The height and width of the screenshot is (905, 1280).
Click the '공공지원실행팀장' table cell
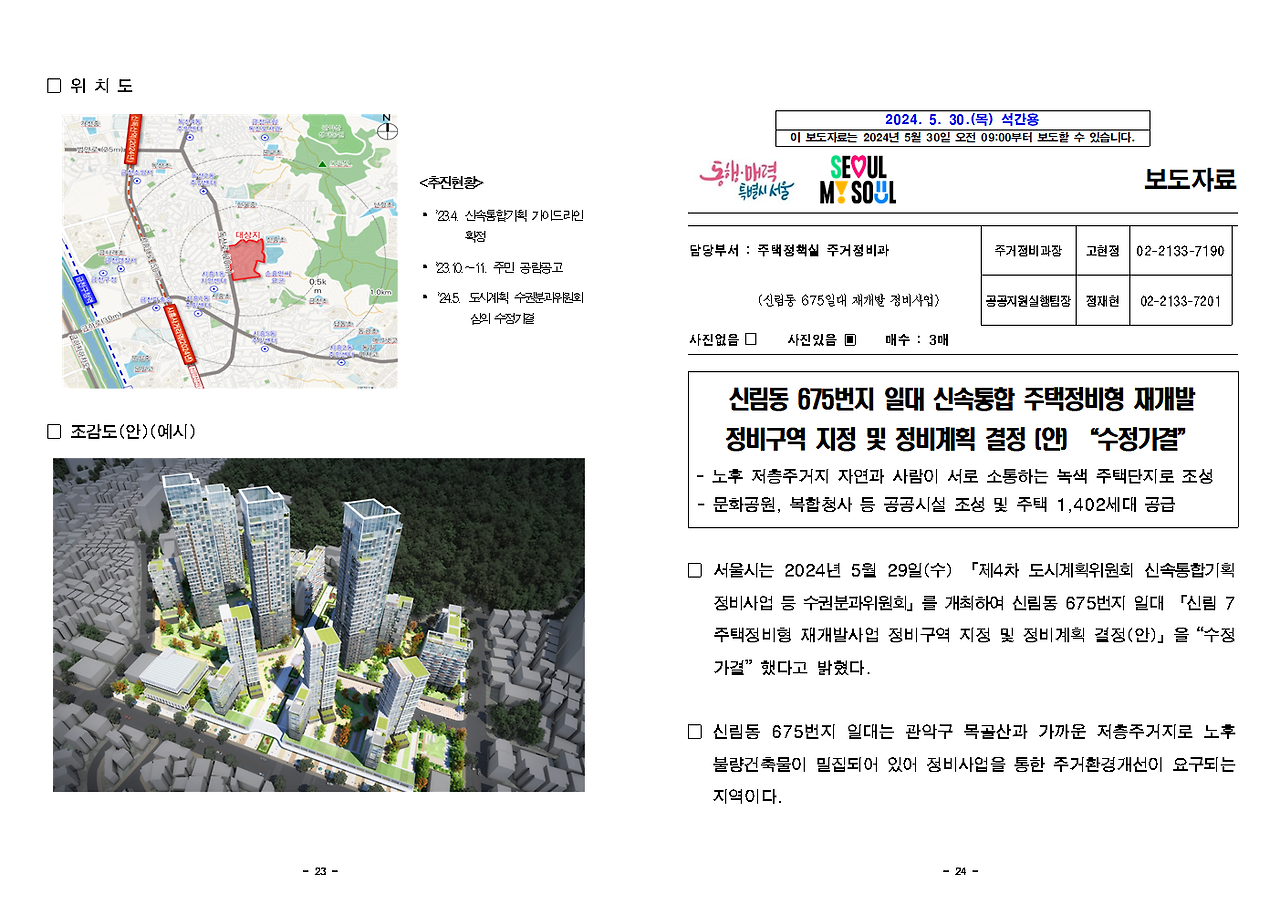[1028, 301]
